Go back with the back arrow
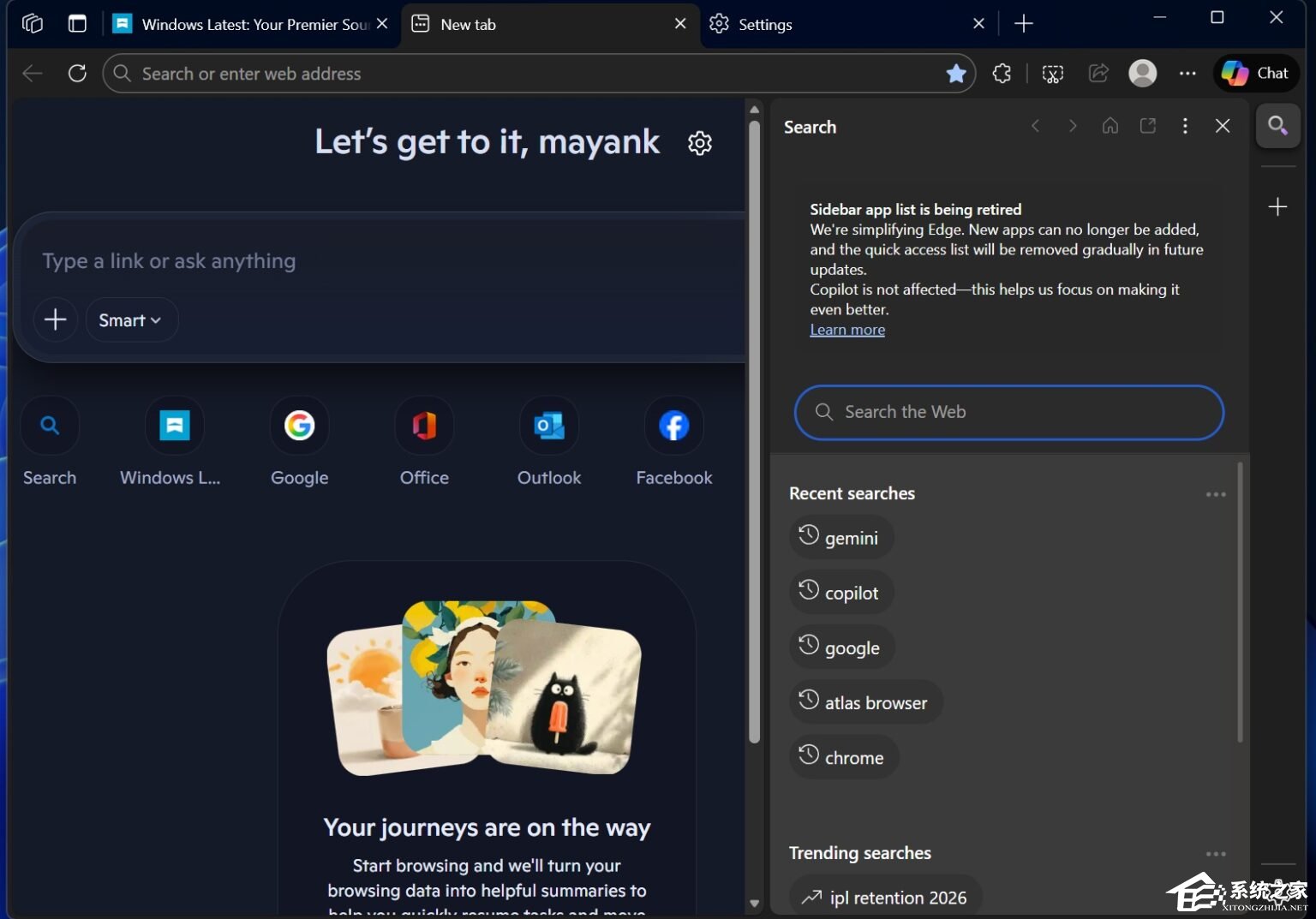The image size is (1316, 919). coord(33,74)
